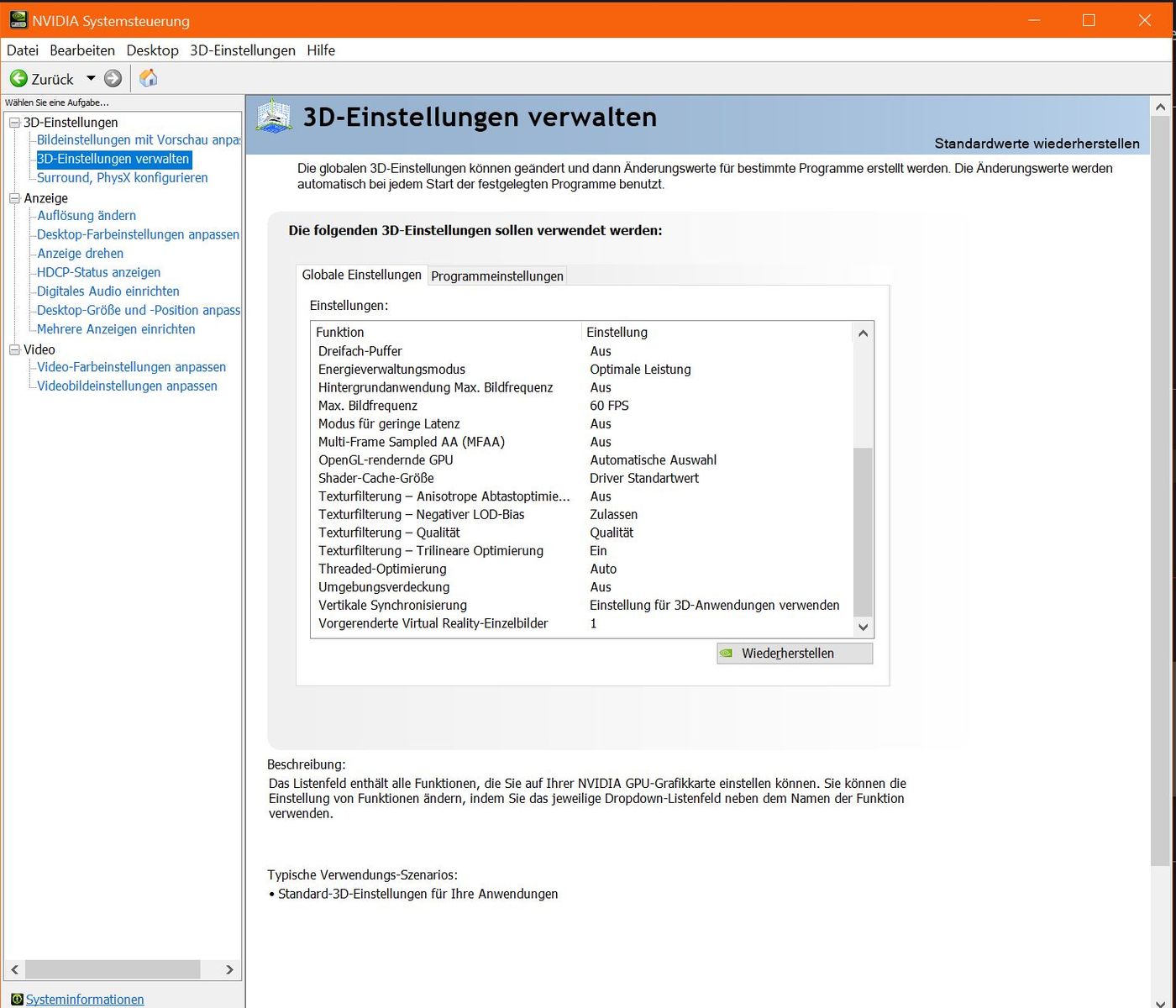
Task: Click the Systeminformationen icon
Action: 17,1000
